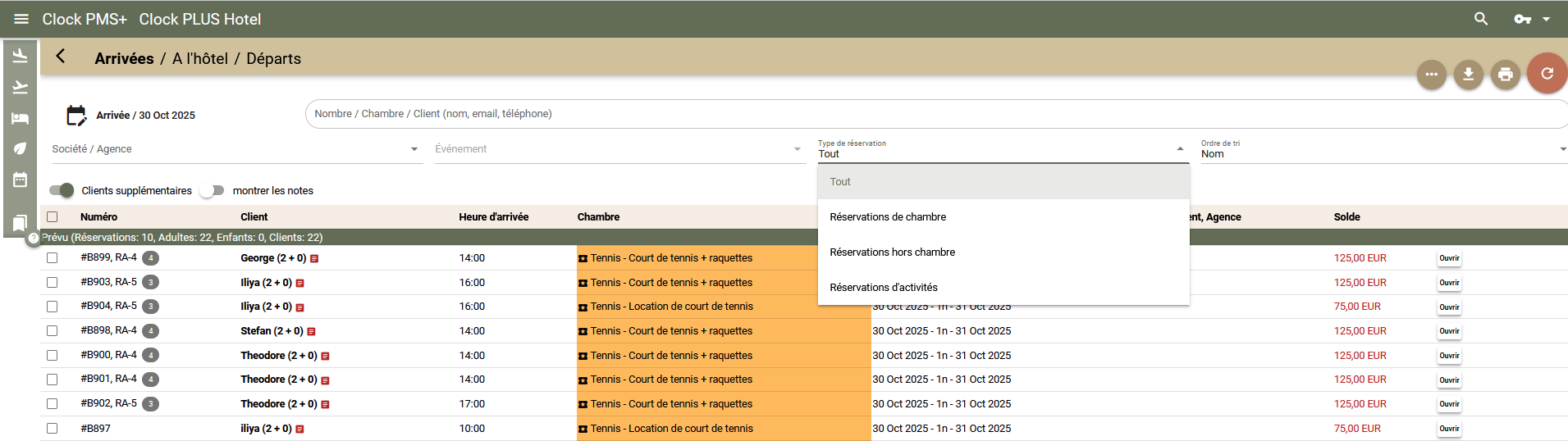Click the Heure d'arrivée column header
1568x441 pixels.
coord(493,217)
